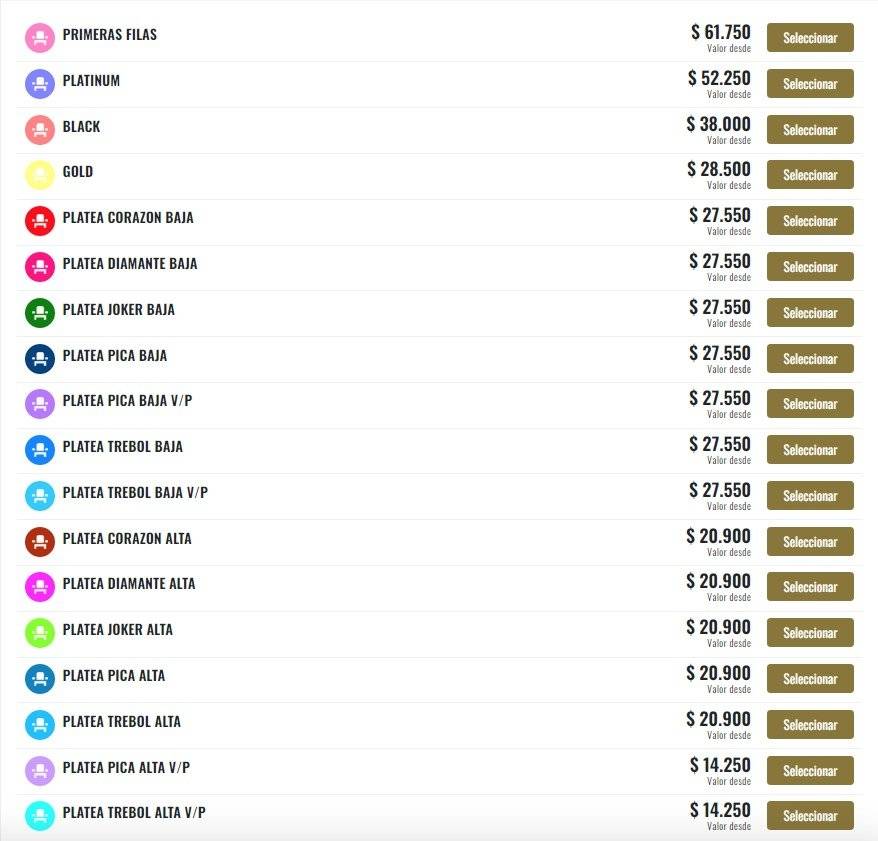
Task: Click the lime seat icon for PLATEA JOKER ALTA
Action: [40, 633]
